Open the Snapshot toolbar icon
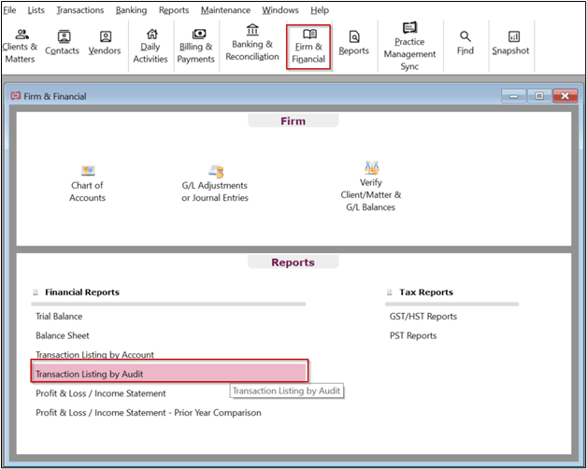The image size is (587, 469). (x=511, y=43)
